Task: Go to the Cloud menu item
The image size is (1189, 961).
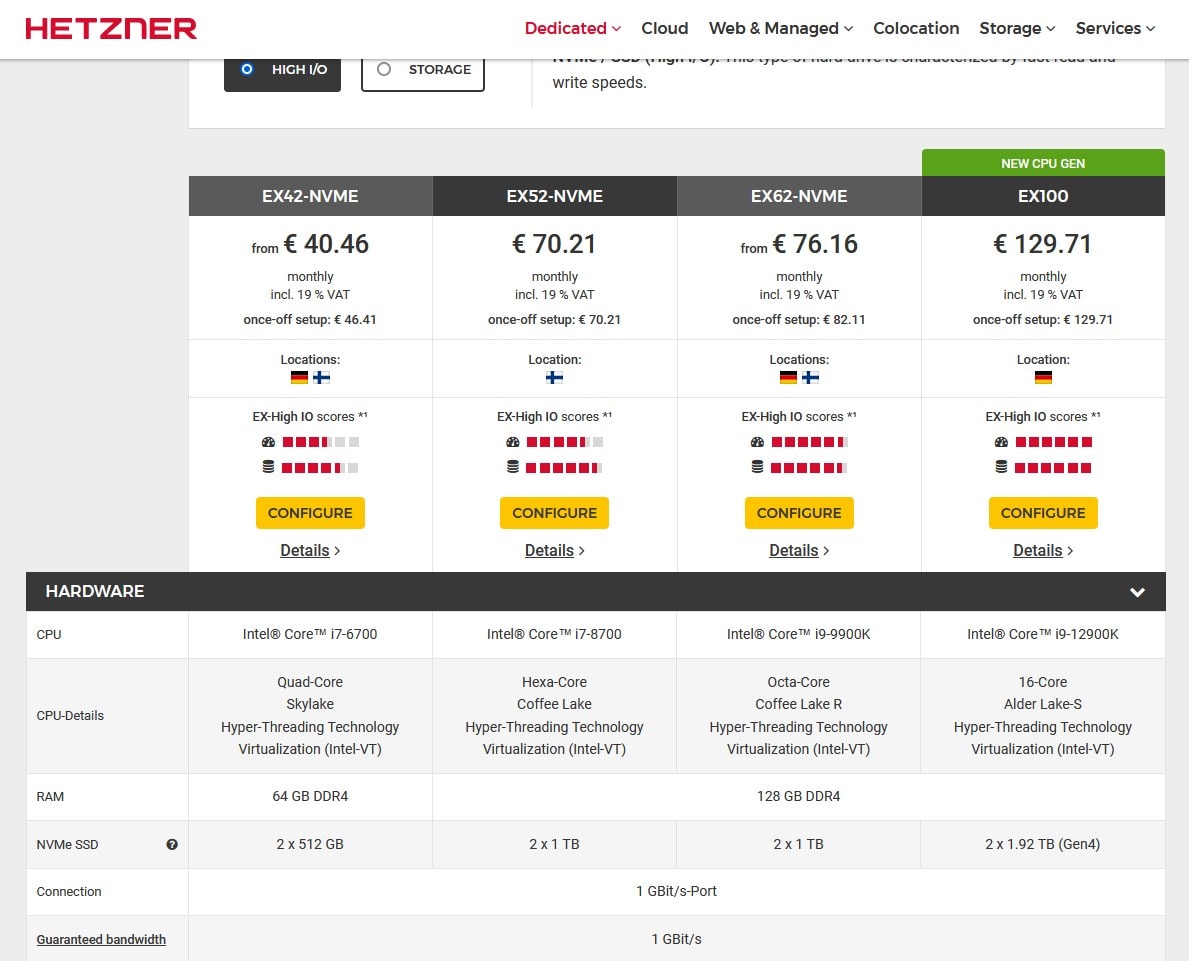Action: [664, 28]
